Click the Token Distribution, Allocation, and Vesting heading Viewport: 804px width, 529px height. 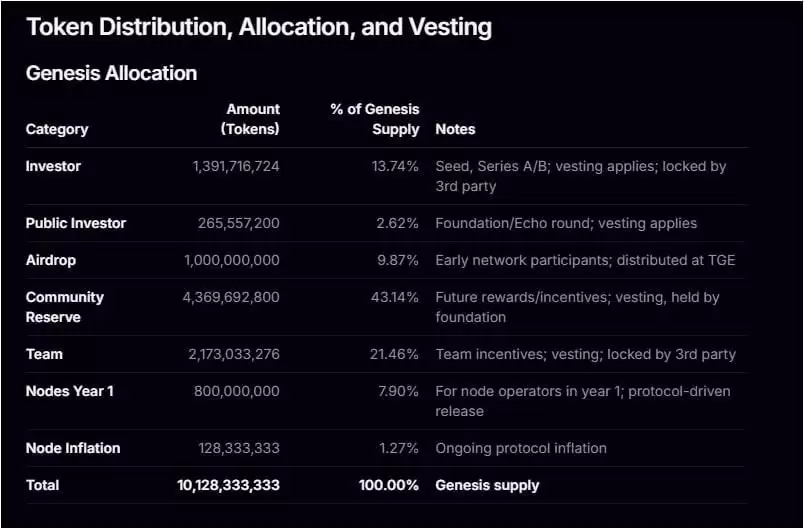[x=259, y=27]
